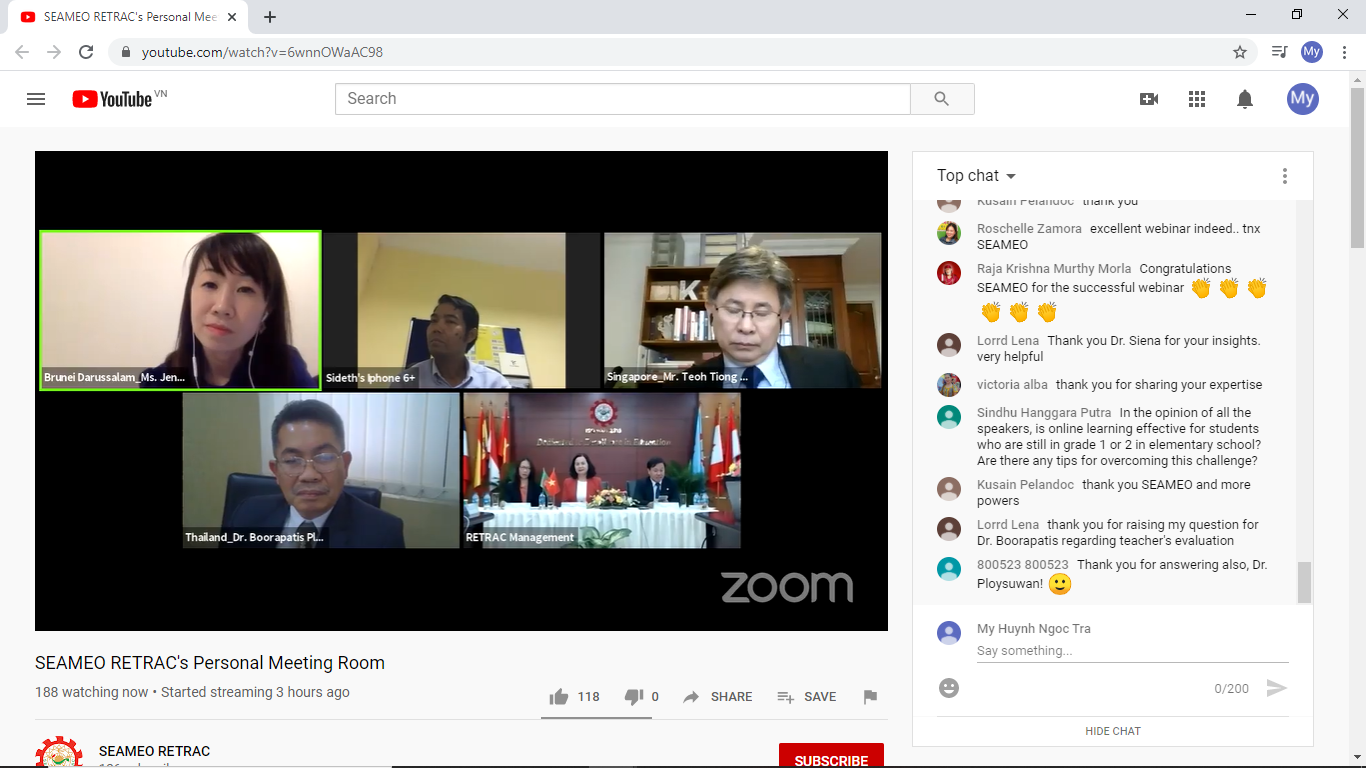Open Chrome media control icon
This screenshot has height=768, width=1366.
(x=1279, y=52)
